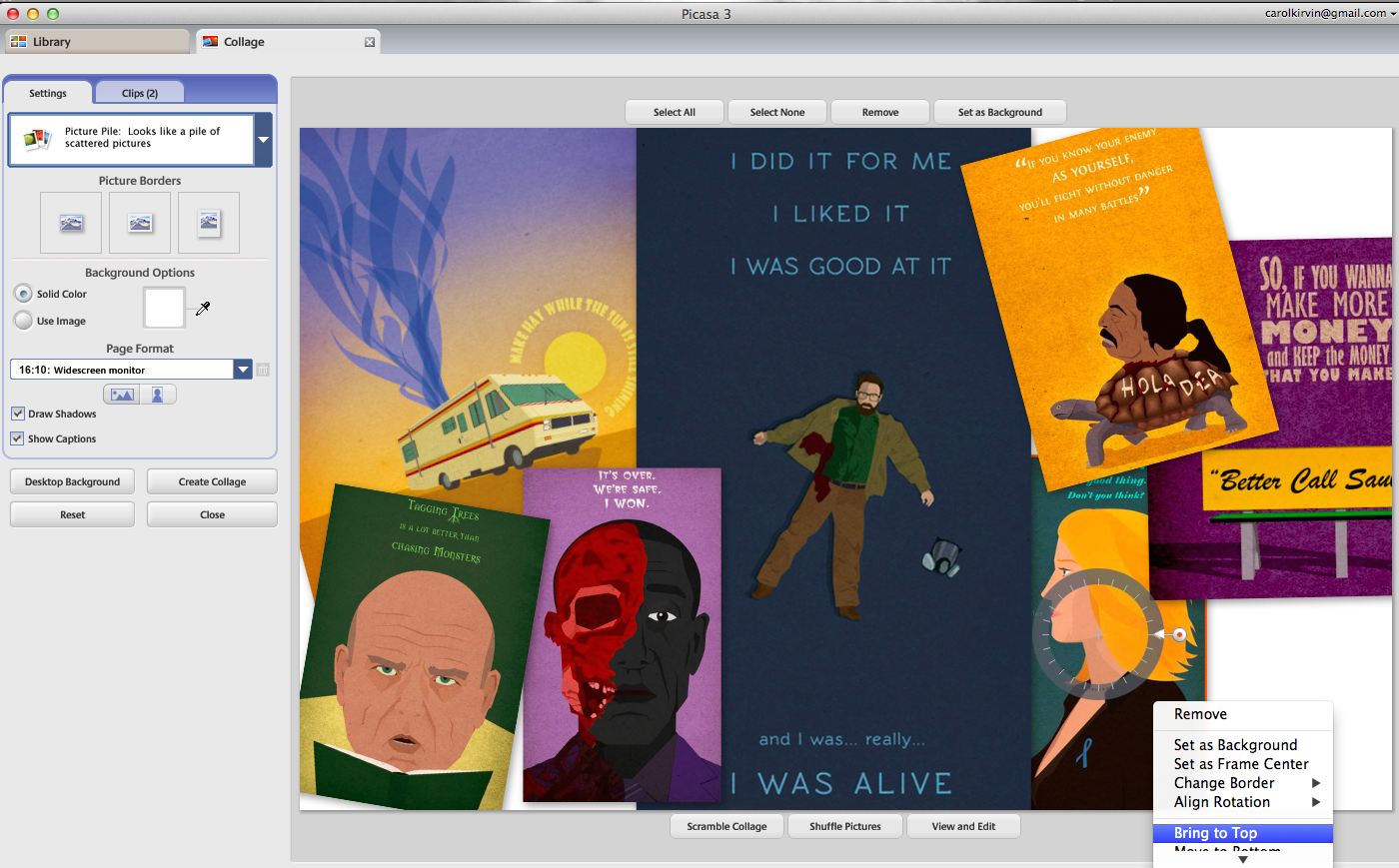Switch to the Settings tab
The width and height of the screenshot is (1399, 868).
48,93
